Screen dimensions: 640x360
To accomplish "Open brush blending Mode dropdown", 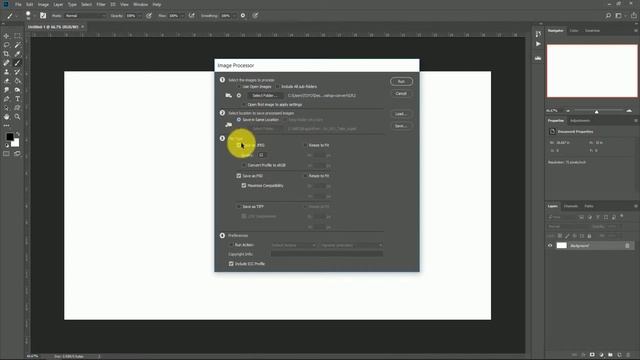I will tap(85, 16).
